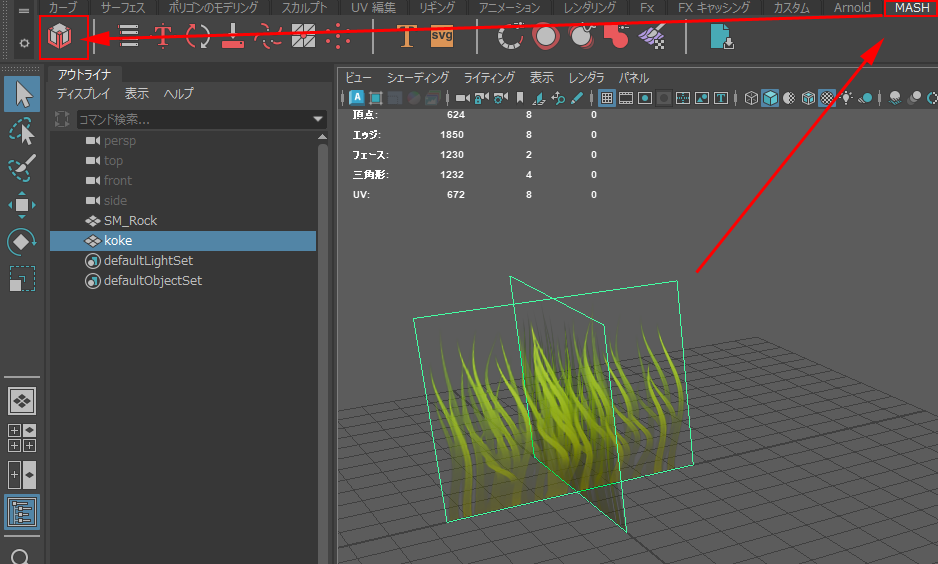The image size is (938, 564).
Task: Toggle Wireframe shading in viewport
Action: point(751,97)
